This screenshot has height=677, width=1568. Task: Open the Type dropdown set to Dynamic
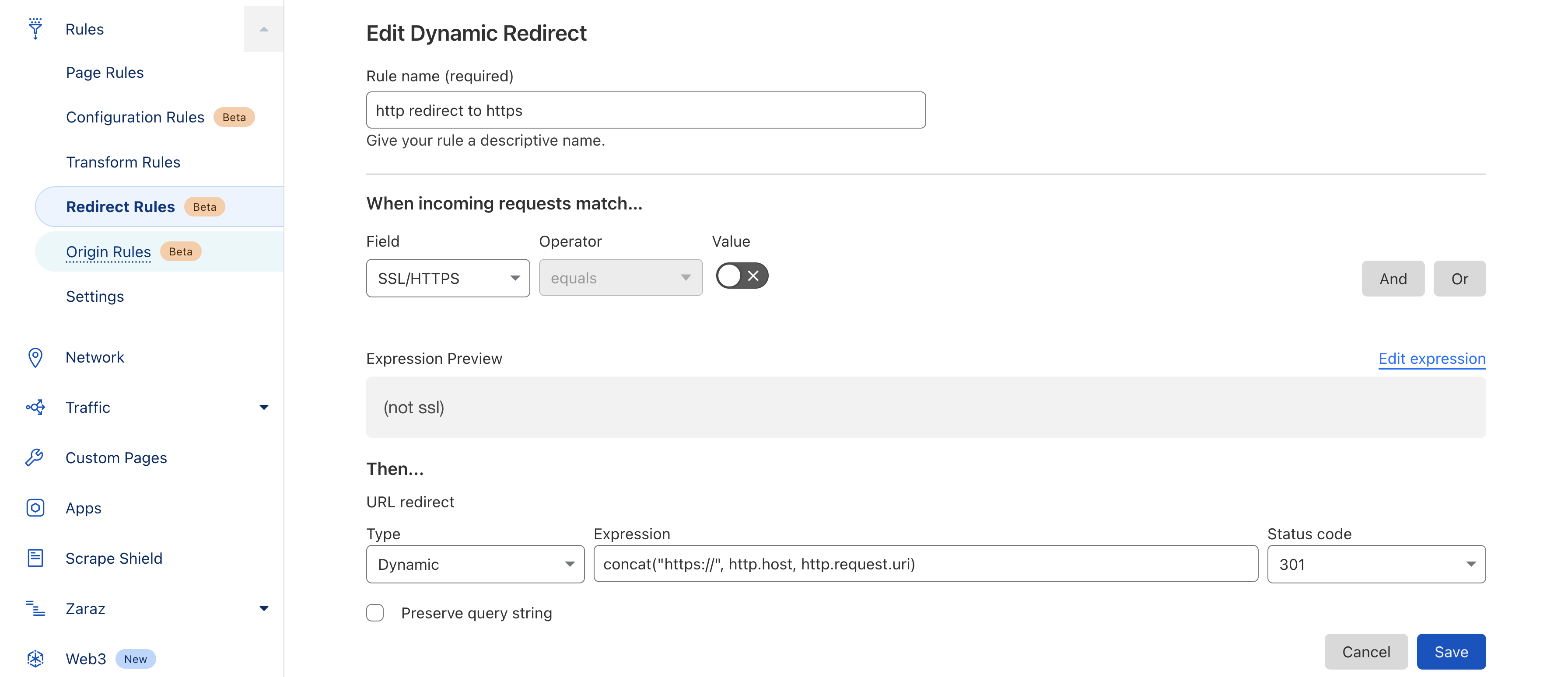click(x=475, y=564)
